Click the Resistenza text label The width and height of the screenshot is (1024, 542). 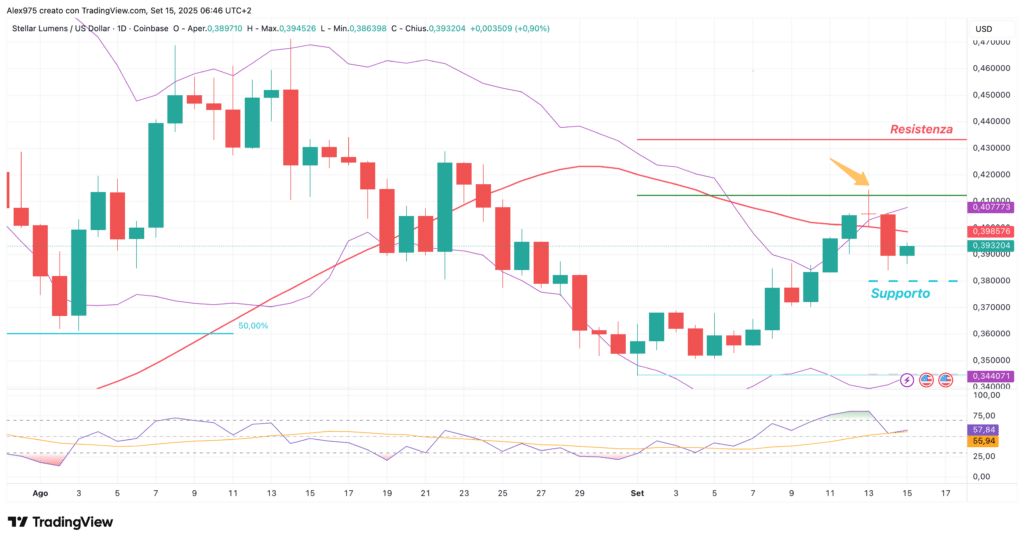tap(921, 129)
